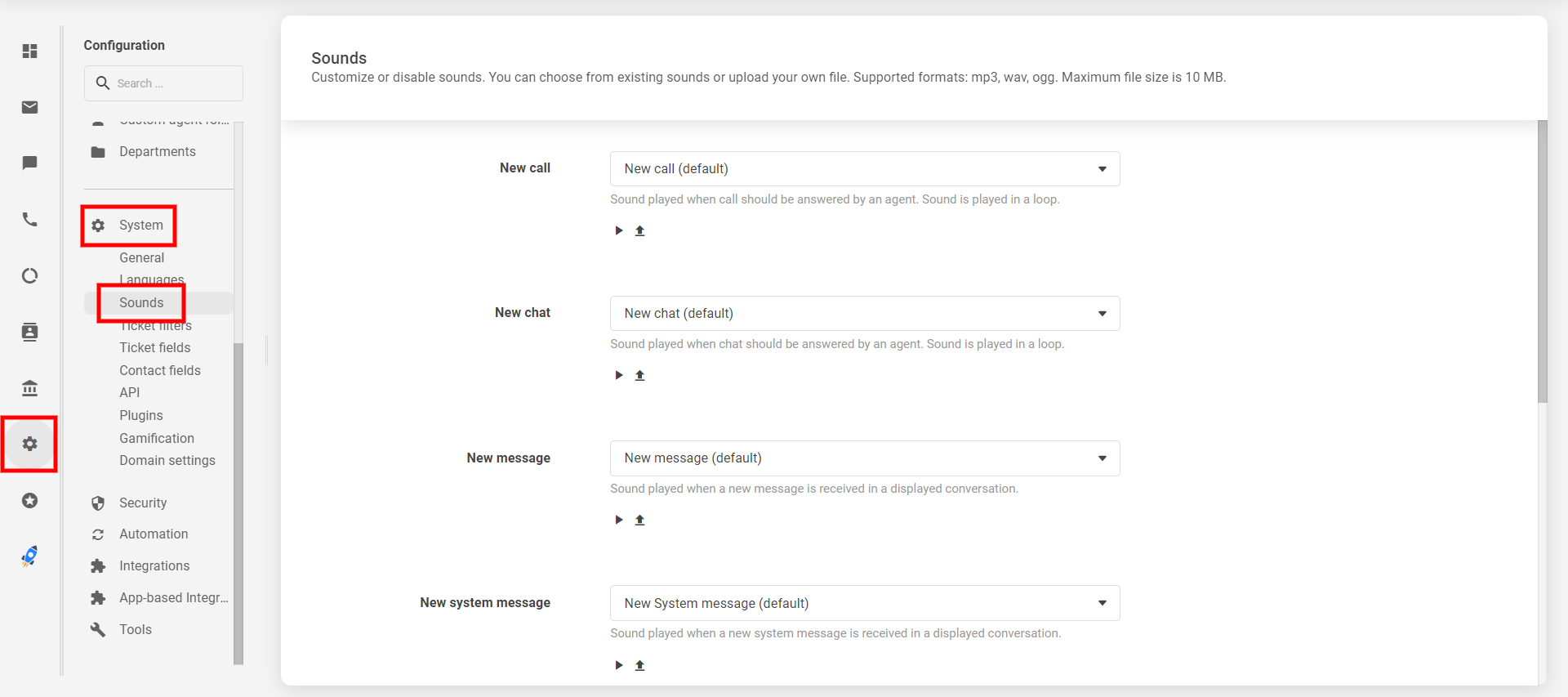Open the Security section

[x=143, y=503]
